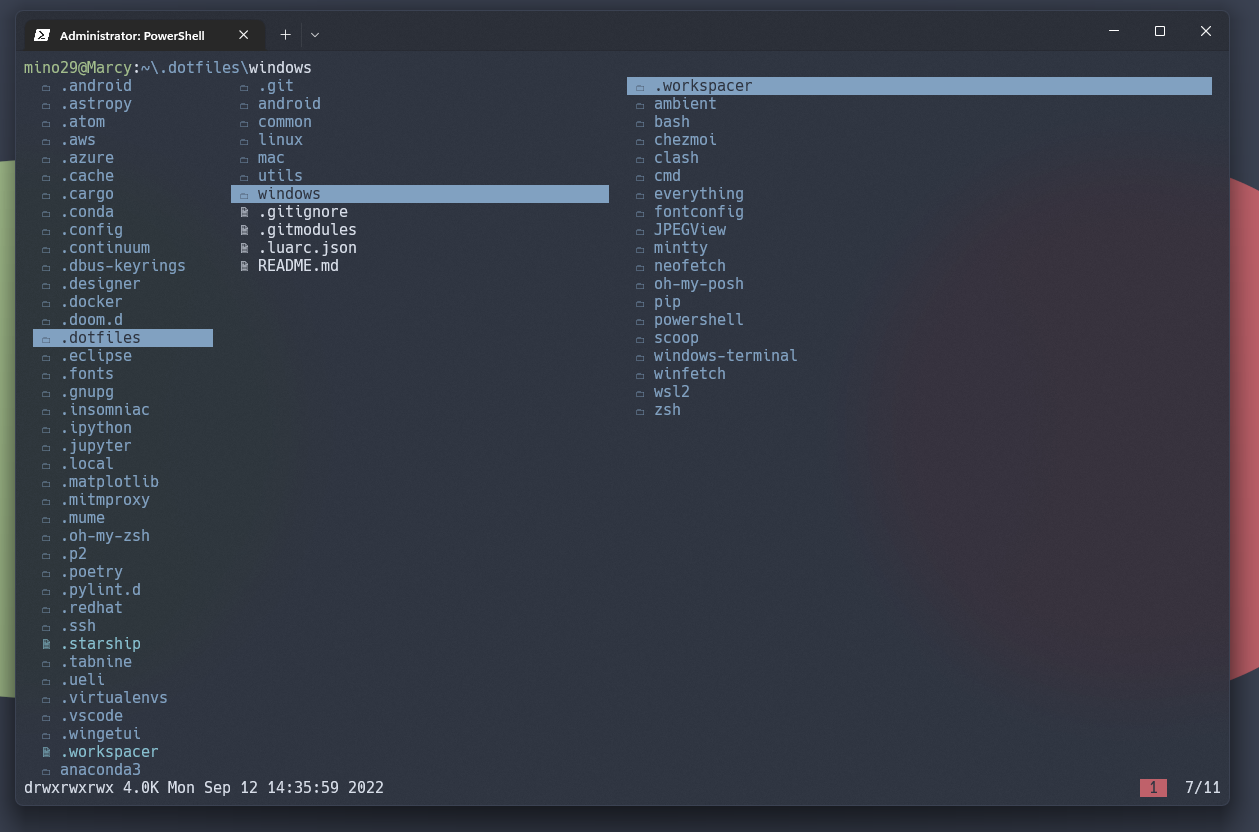Click the folder icon beside .git
Viewport: 1259px width, 832px height.
[244, 87]
